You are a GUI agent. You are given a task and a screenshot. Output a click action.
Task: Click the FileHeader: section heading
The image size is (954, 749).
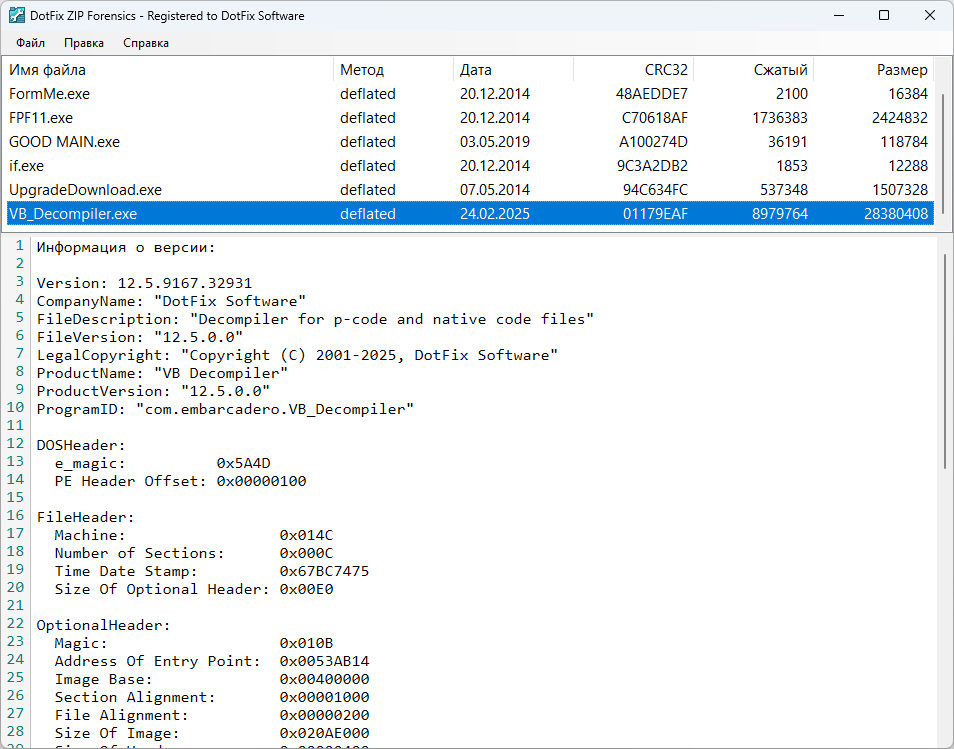pyautogui.click(x=85, y=517)
